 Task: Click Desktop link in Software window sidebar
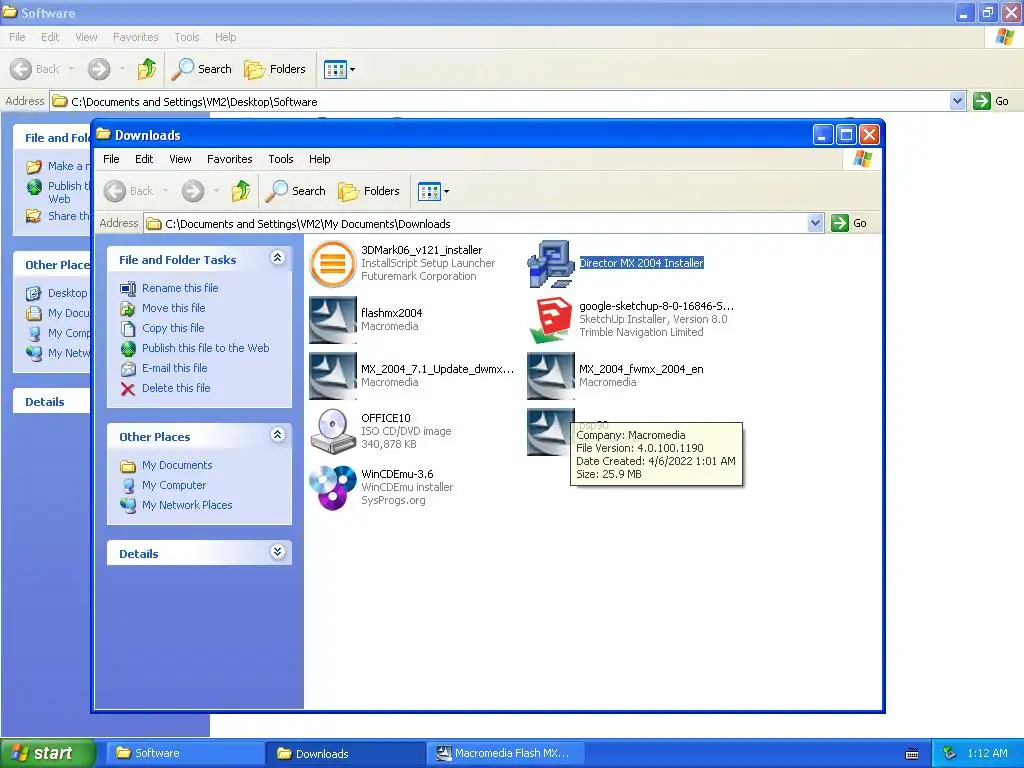(67, 293)
